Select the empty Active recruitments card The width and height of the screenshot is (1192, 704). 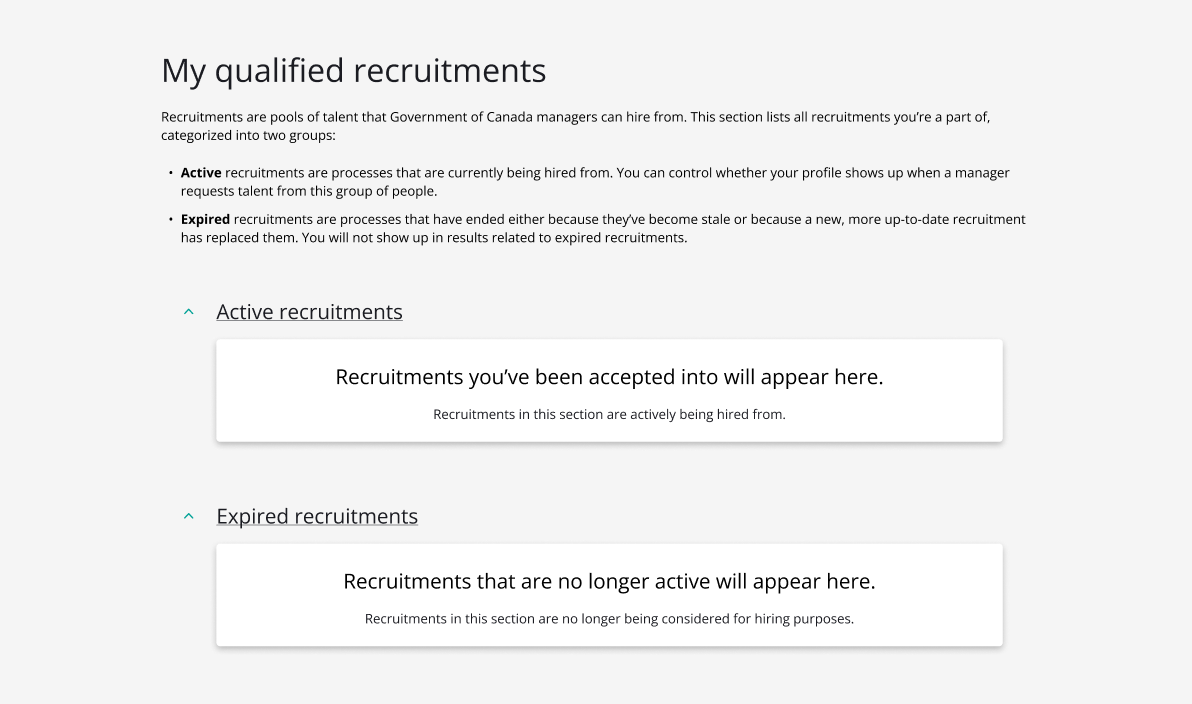pyautogui.click(x=609, y=390)
